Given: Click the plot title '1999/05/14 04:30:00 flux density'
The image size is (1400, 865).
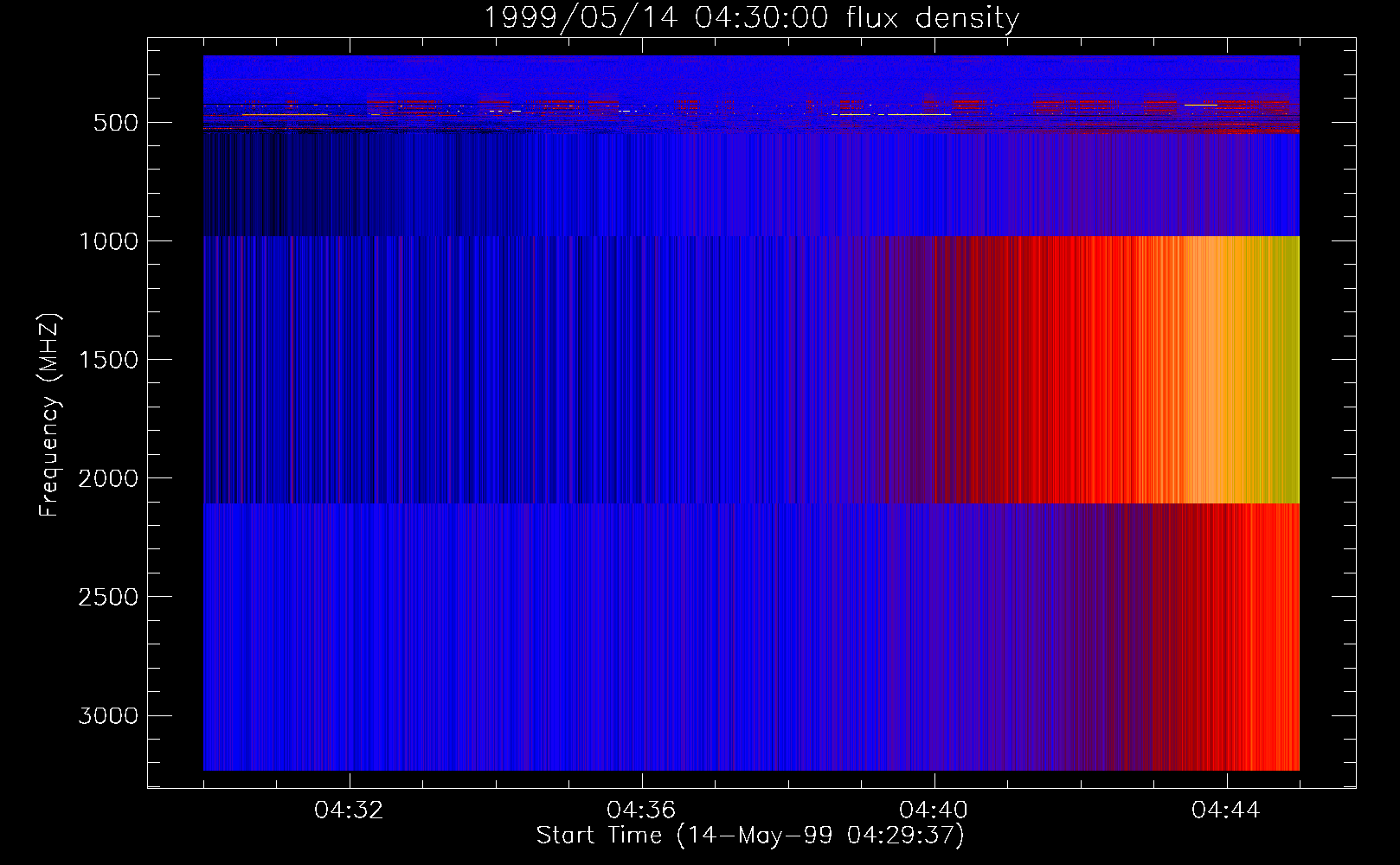Looking at the screenshot, I should [x=751, y=17].
